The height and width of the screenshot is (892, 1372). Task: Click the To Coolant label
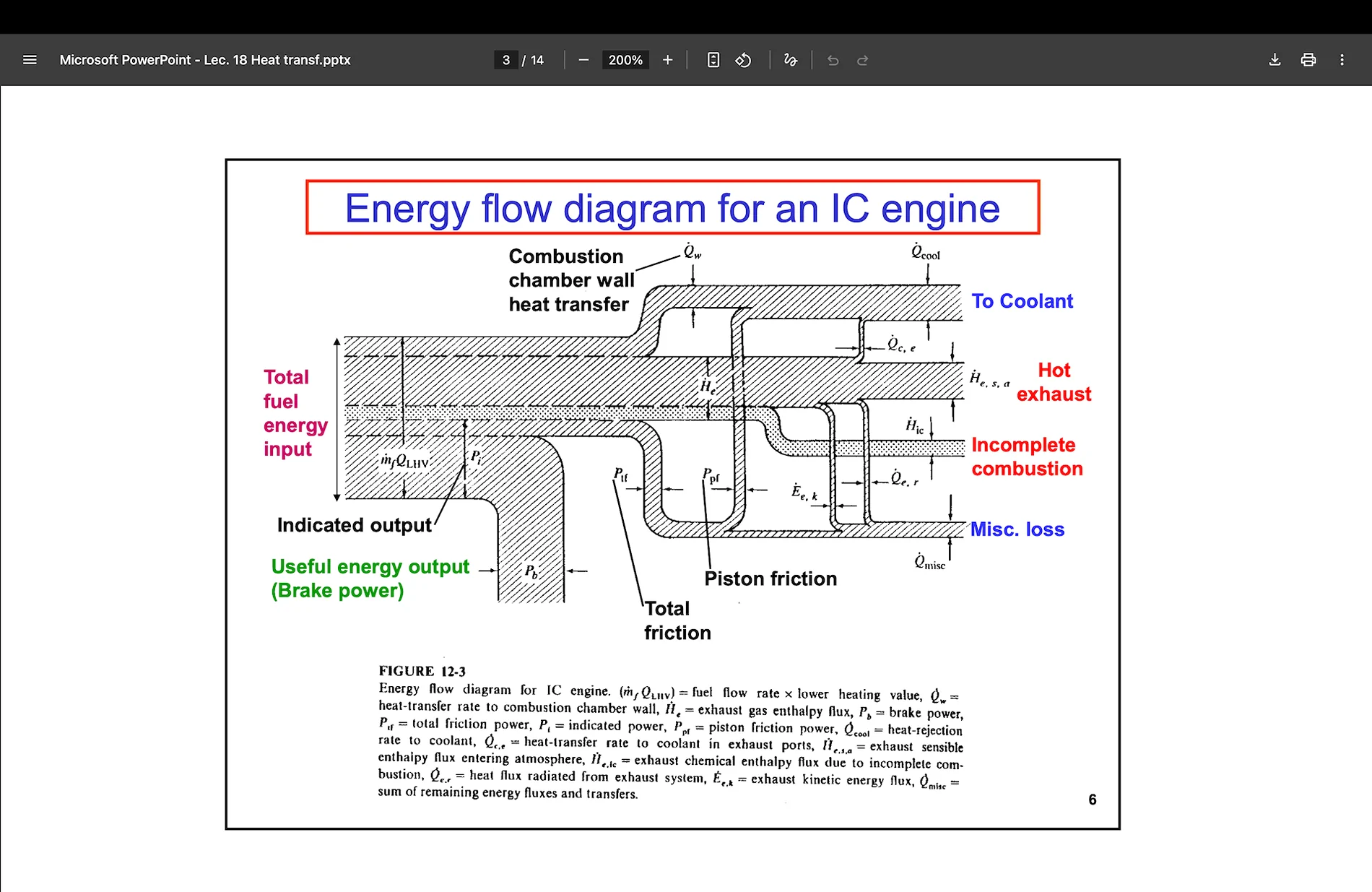pos(1022,301)
